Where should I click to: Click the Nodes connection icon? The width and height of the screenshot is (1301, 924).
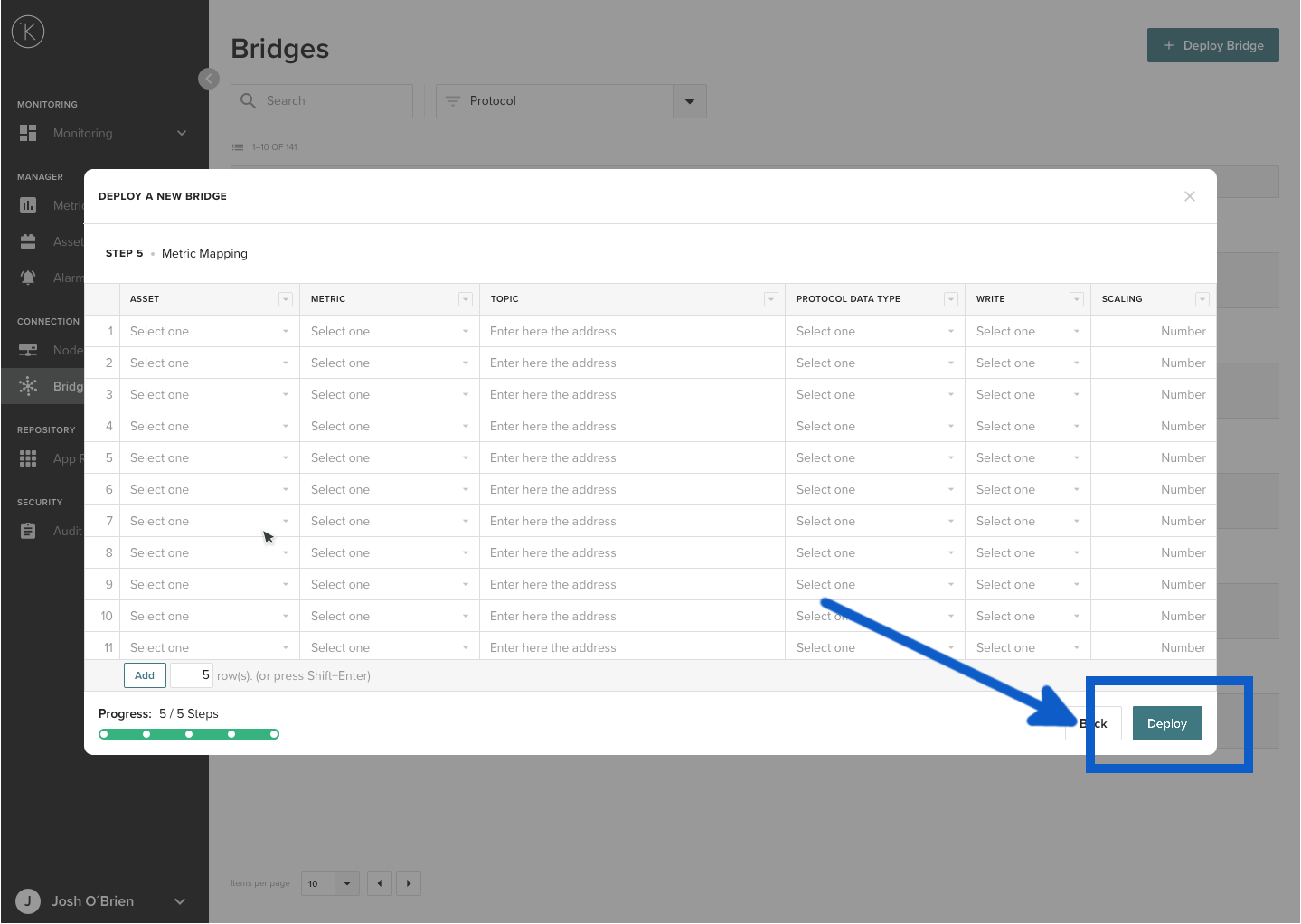[27, 350]
